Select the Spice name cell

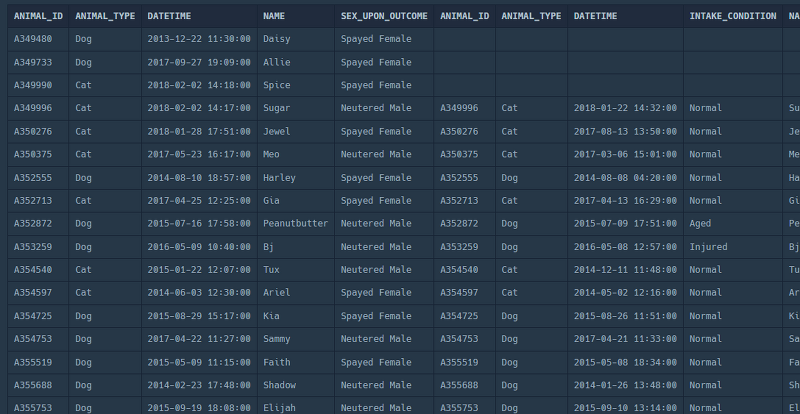277,85
